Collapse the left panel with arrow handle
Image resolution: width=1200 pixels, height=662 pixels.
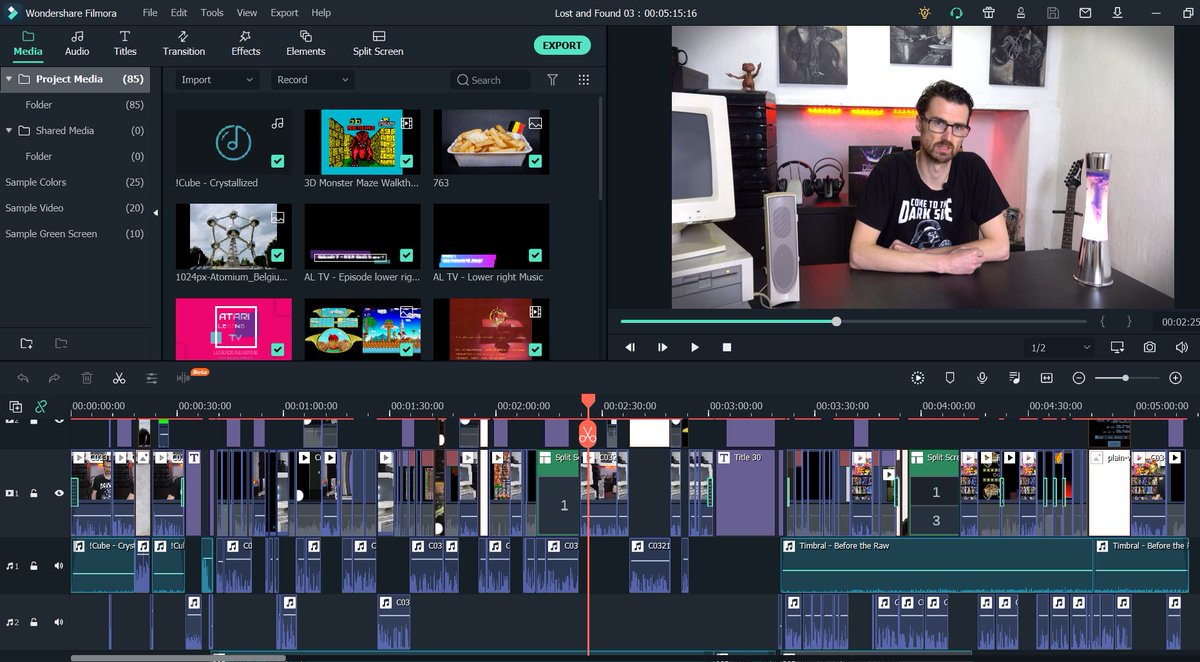155,212
